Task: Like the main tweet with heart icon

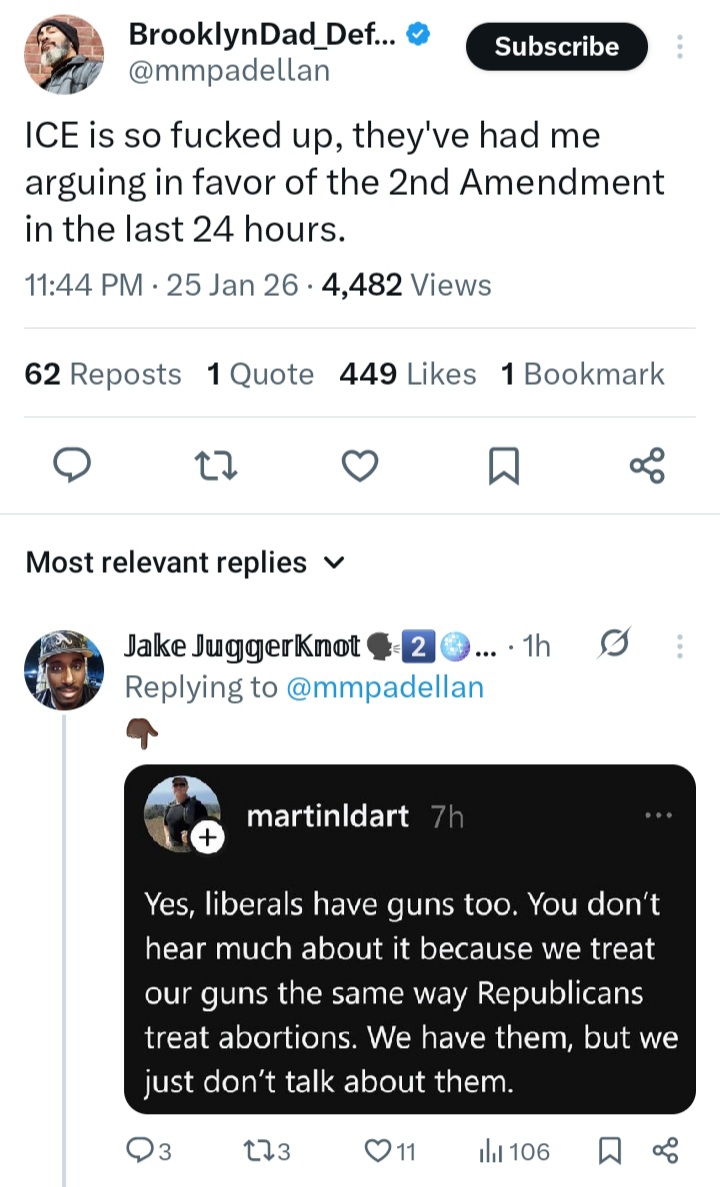Action: coord(361,465)
